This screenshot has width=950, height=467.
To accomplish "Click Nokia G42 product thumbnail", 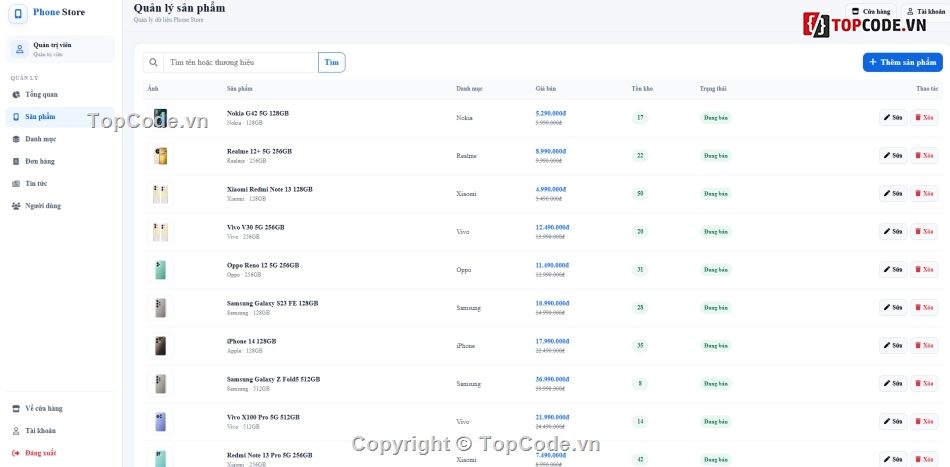I will pyautogui.click(x=161, y=118).
